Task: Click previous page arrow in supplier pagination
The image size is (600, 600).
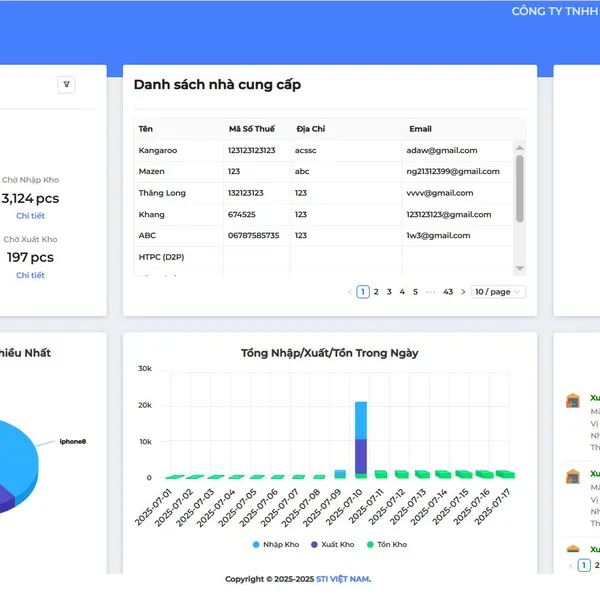Action: pos(349,292)
